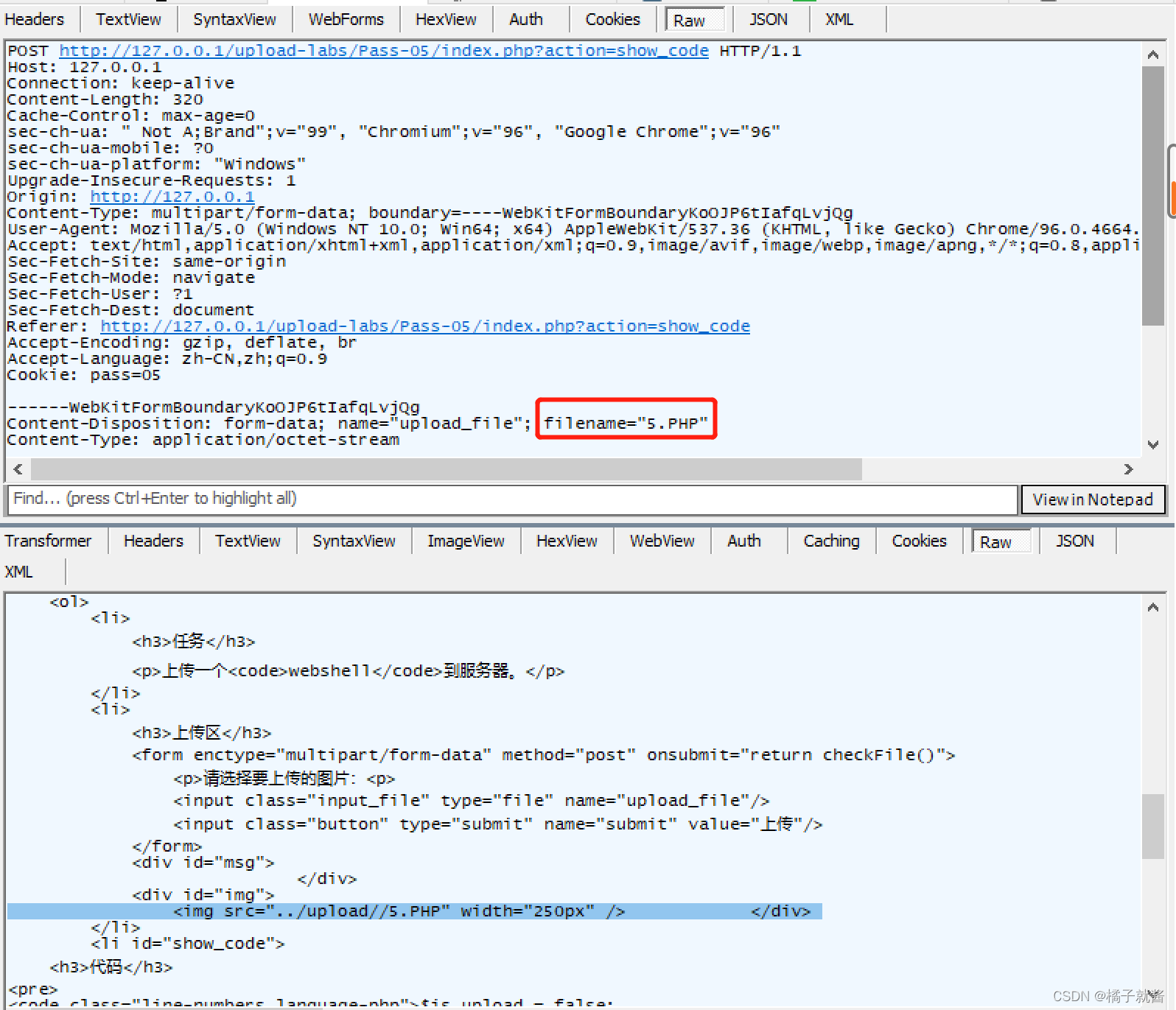Click the input class="input_file" line
Screen dimensions: 1176x1010
pos(472,801)
